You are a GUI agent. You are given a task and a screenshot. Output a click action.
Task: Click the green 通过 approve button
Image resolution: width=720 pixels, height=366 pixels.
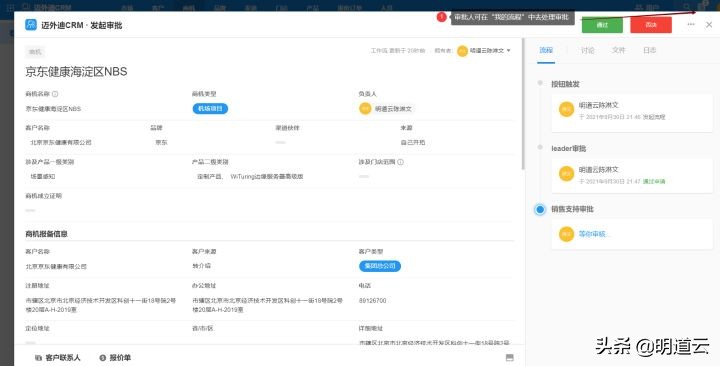point(602,25)
